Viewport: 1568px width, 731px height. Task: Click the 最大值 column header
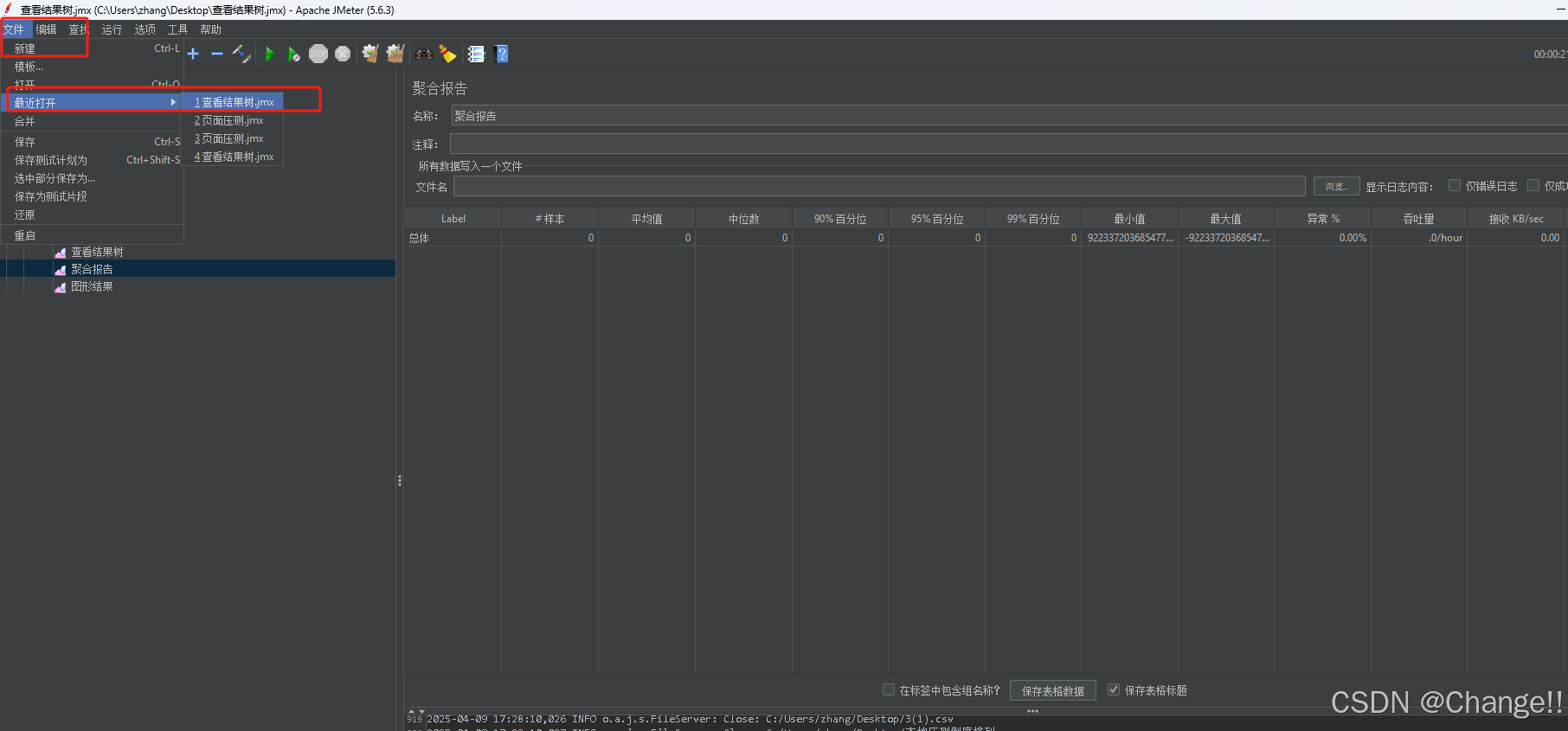pos(1225,219)
